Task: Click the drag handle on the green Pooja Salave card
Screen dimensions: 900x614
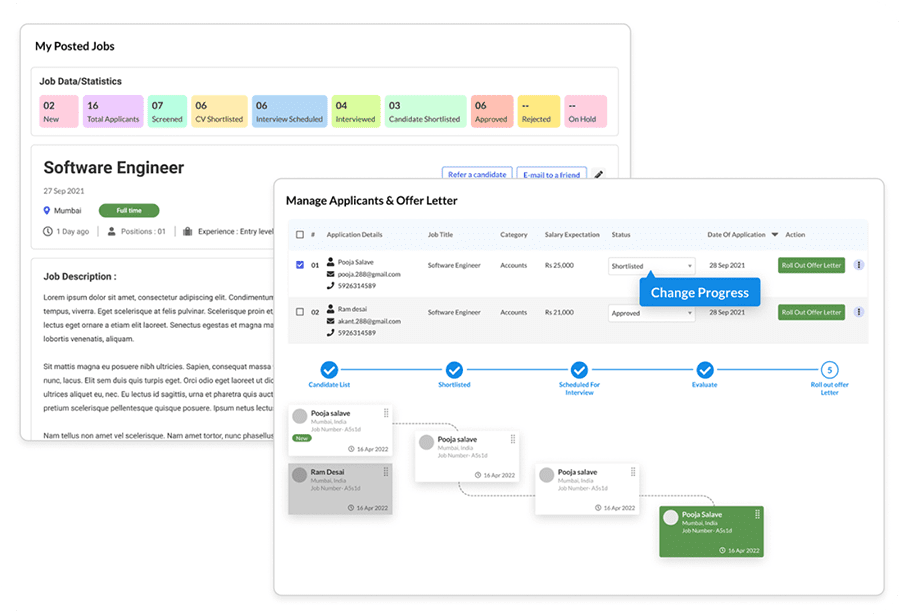Action: (x=757, y=514)
